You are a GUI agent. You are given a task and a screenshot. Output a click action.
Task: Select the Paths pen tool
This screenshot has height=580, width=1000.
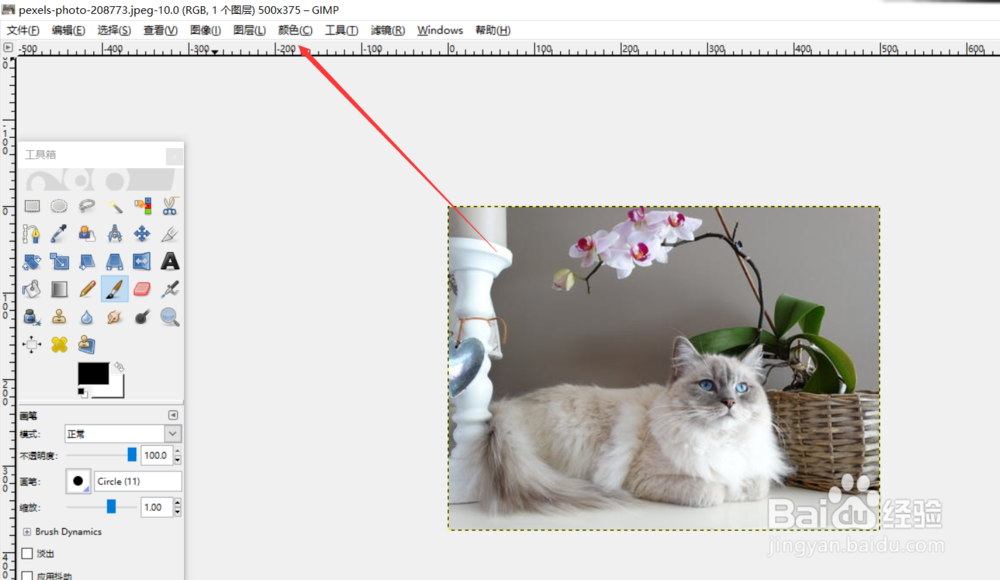coord(32,234)
